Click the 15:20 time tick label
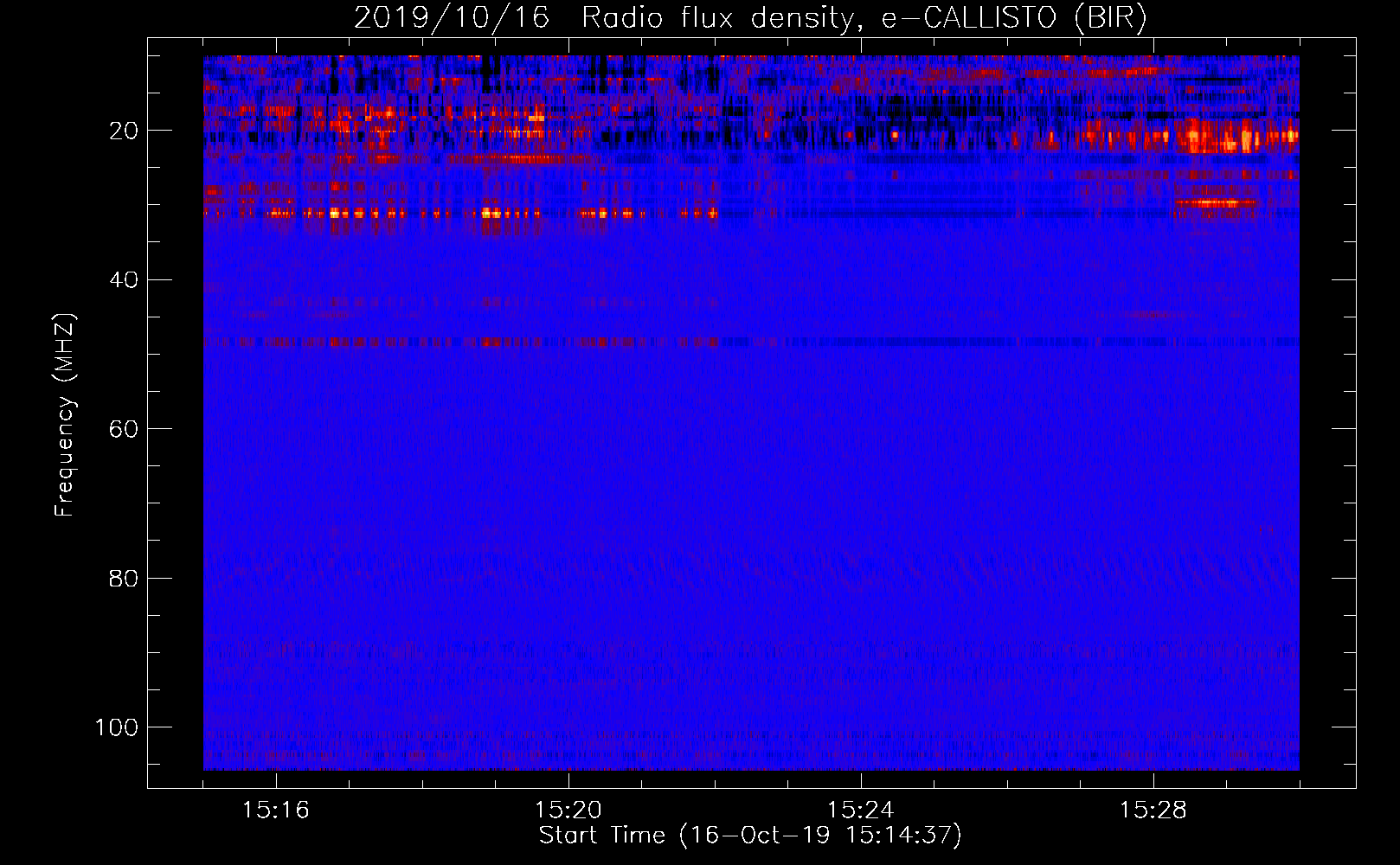The width and height of the screenshot is (1400, 865). click(568, 811)
